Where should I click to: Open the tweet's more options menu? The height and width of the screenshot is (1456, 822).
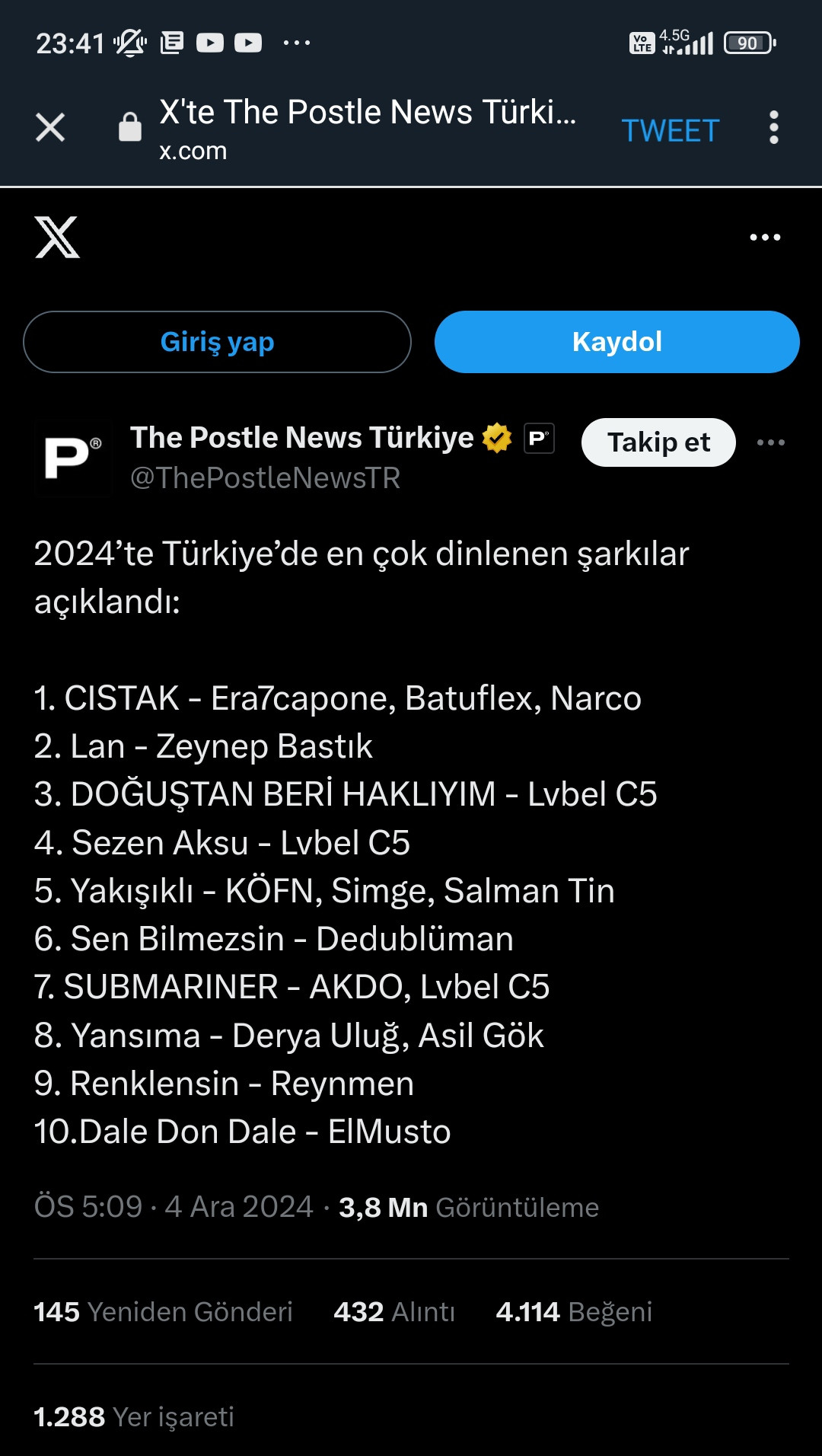770,442
